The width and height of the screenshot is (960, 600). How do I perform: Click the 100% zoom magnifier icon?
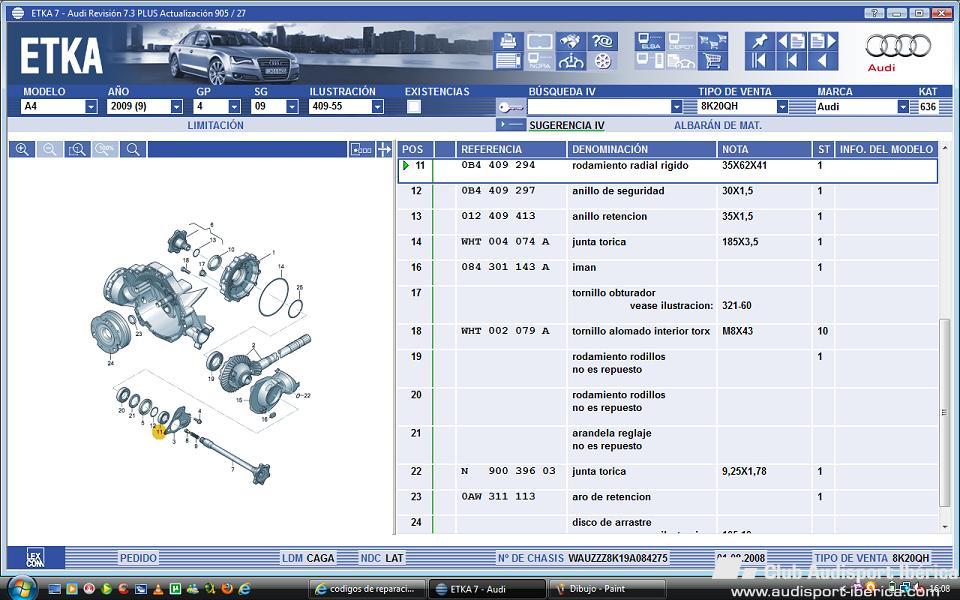tap(105, 149)
